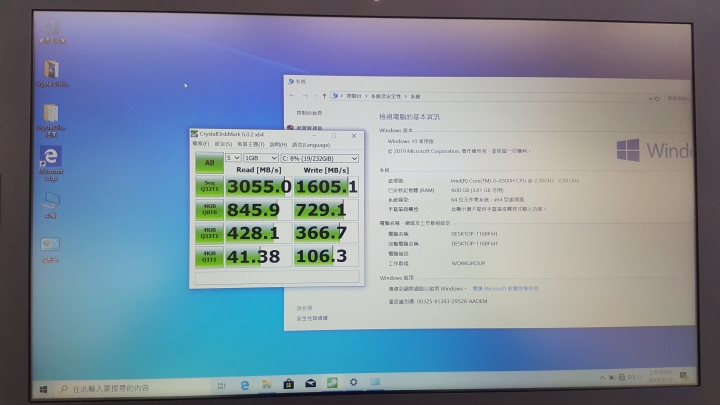The width and height of the screenshot is (720, 405).
Task: Click the taskbar clock
Action: (x=660, y=376)
